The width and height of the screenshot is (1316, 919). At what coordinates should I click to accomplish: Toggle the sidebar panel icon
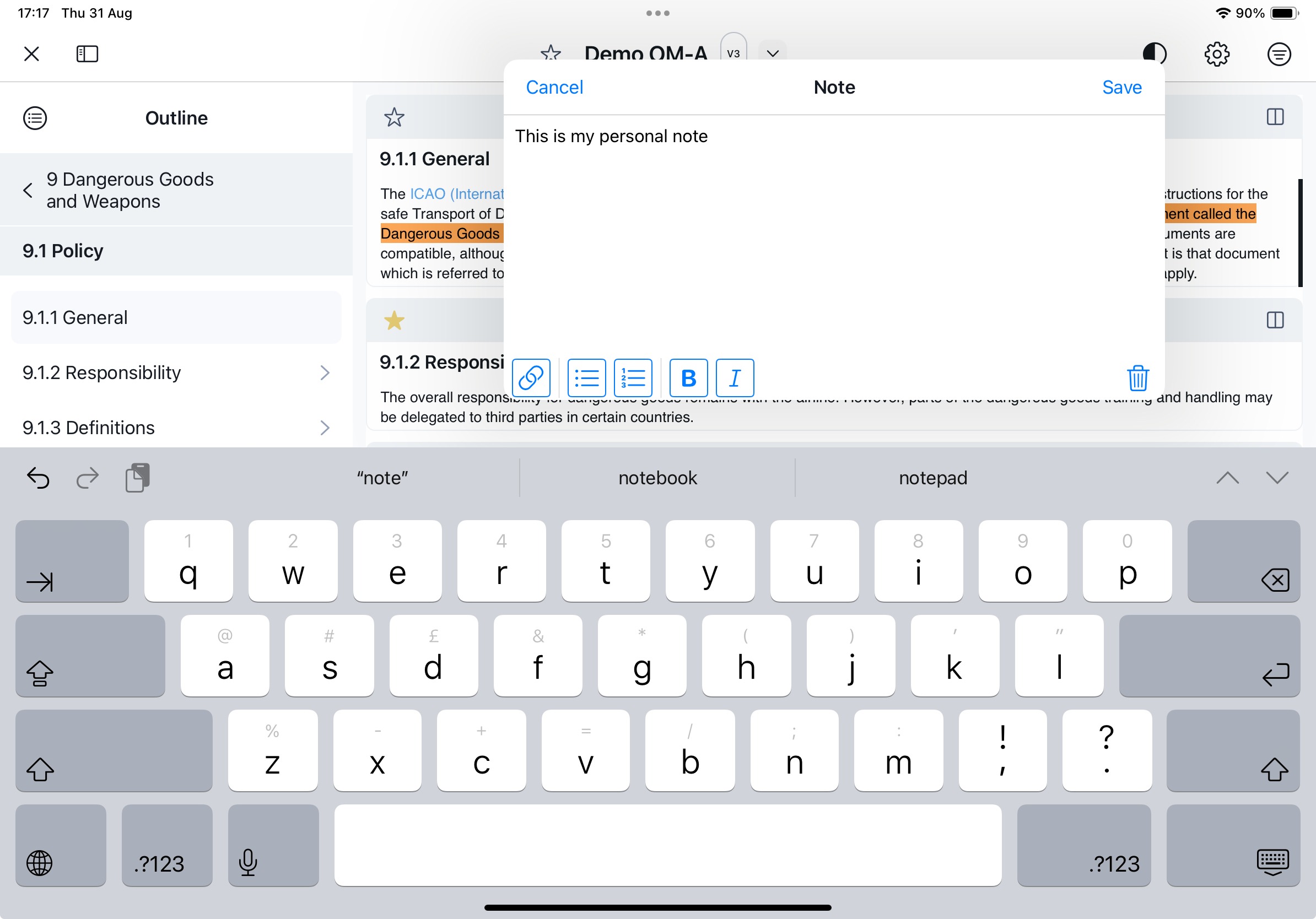(87, 55)
